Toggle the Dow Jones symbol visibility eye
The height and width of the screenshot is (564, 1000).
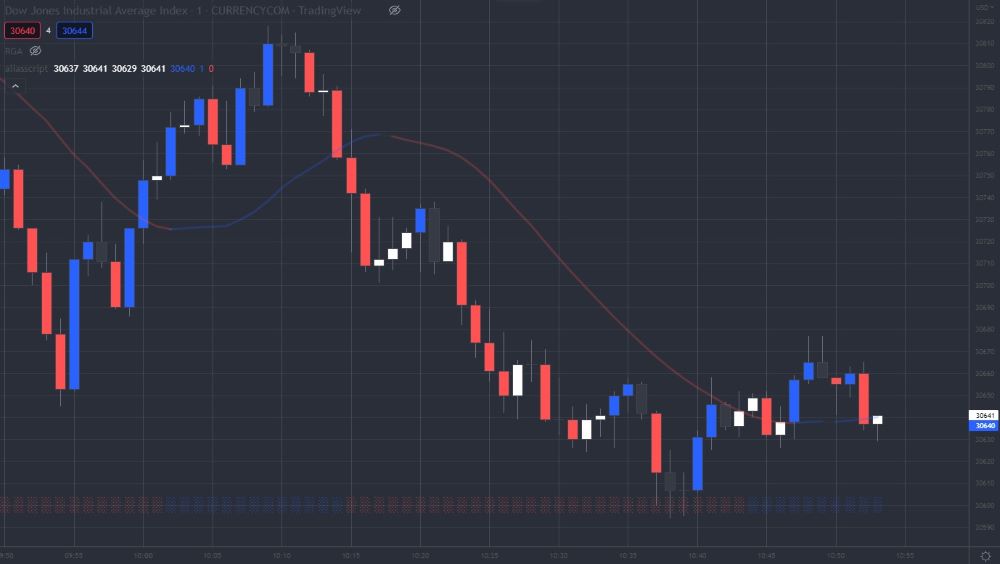[394, 10]
